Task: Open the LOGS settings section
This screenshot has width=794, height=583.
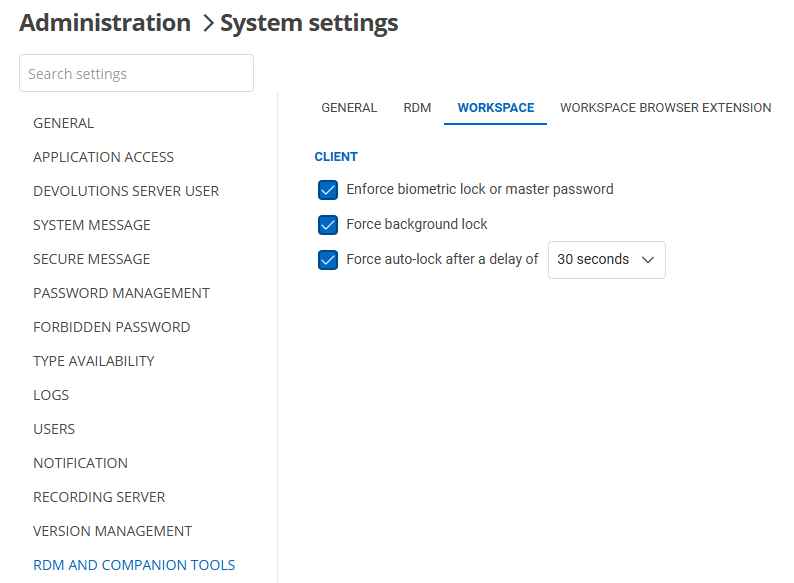Action: click(x=51, y=395)
